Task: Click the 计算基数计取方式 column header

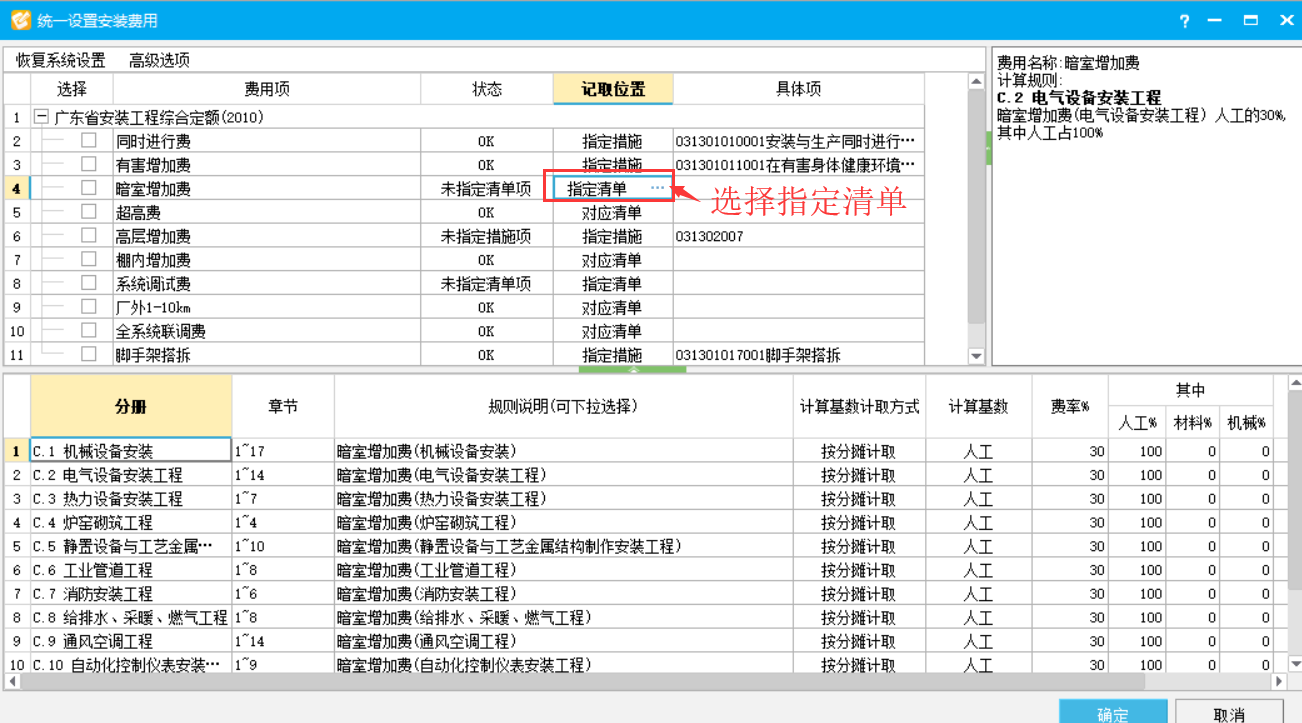Action: click(860, 406)
